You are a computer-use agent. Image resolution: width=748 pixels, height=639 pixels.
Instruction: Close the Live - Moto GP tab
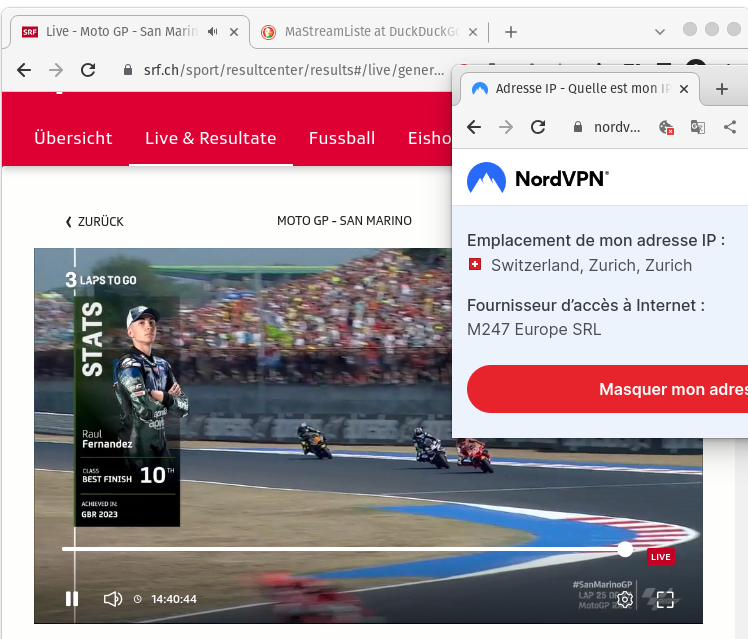[x=234, y=32]
